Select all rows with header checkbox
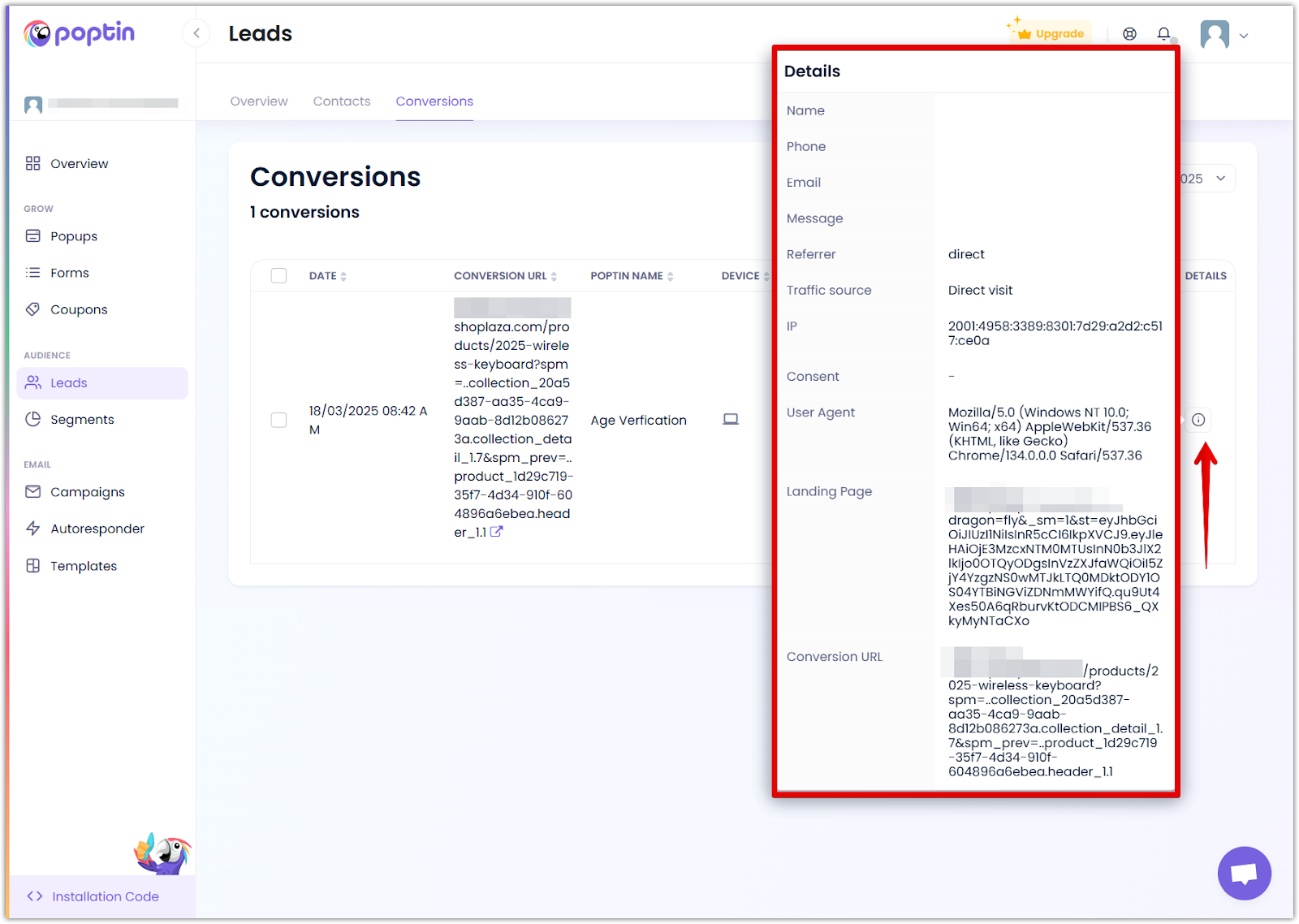 coord(278,276)
